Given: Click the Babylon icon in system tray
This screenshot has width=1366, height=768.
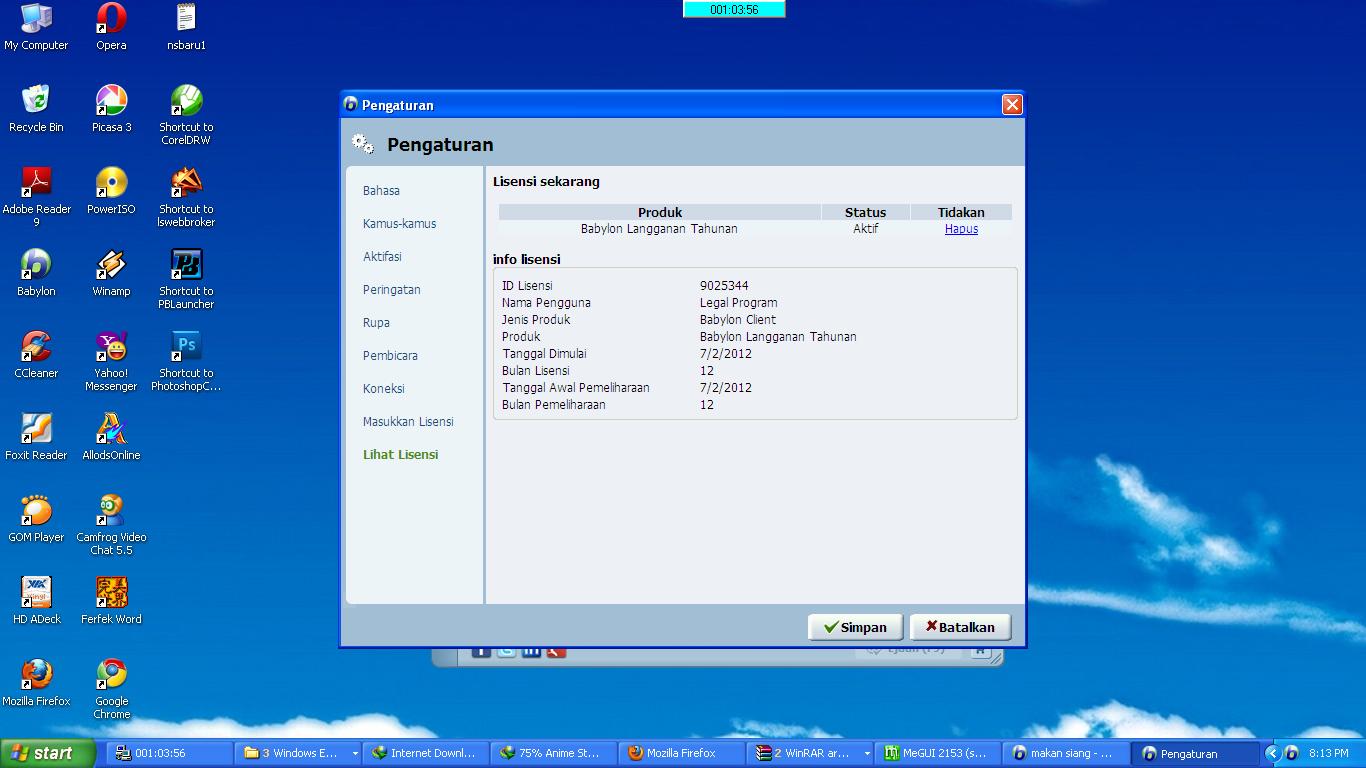Looking at the screenshot, I should pos(1291,753).
